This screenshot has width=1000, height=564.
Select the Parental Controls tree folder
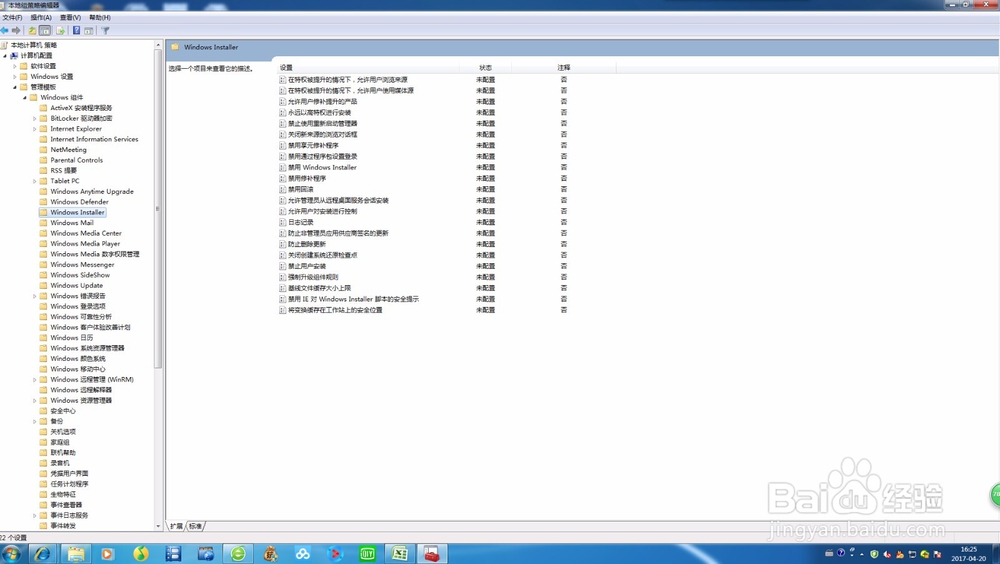tap(77, 160)
